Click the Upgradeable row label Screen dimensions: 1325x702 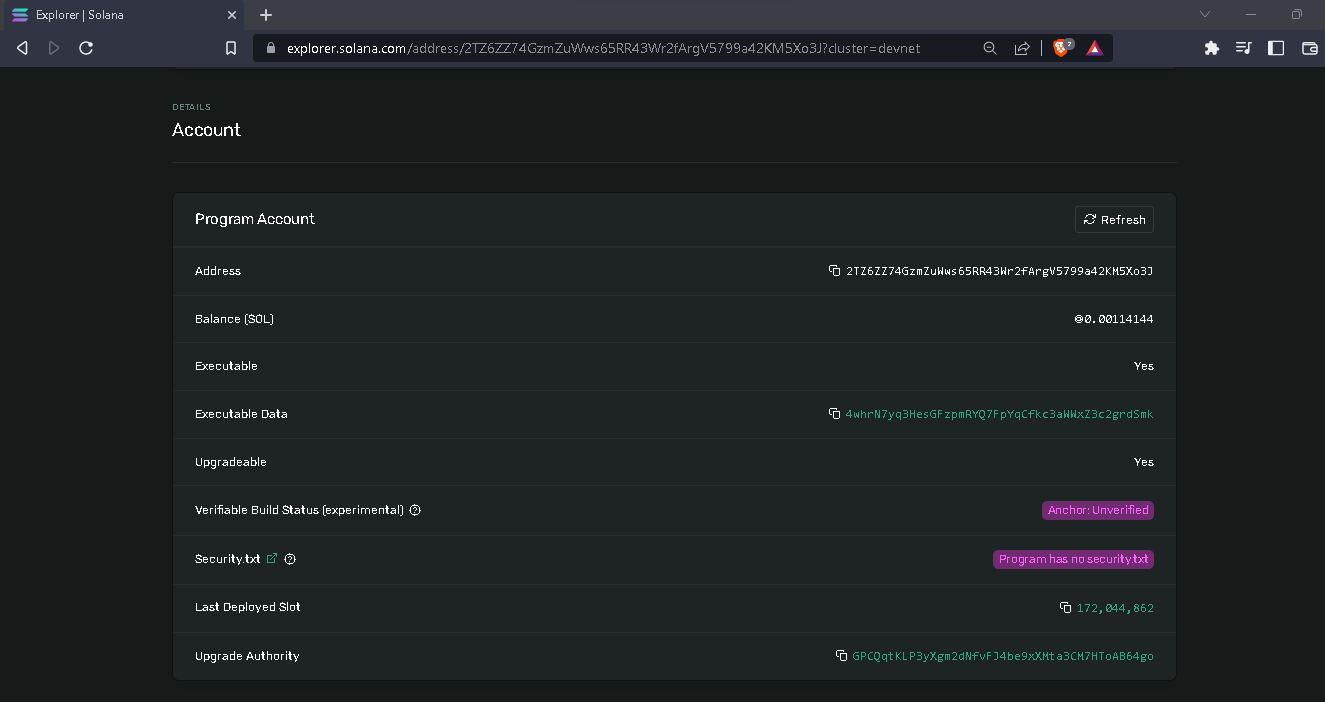coord(231,462)
